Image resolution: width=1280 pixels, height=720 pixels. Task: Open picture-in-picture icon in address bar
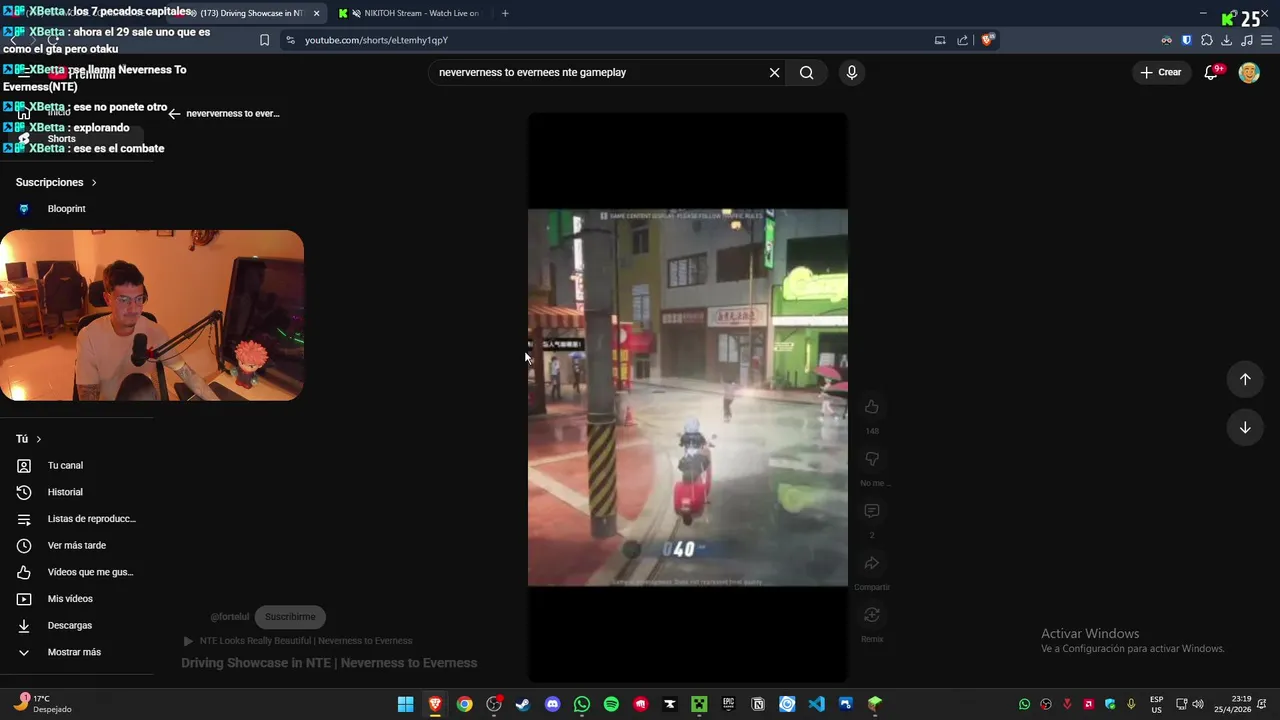coord(940,40)
